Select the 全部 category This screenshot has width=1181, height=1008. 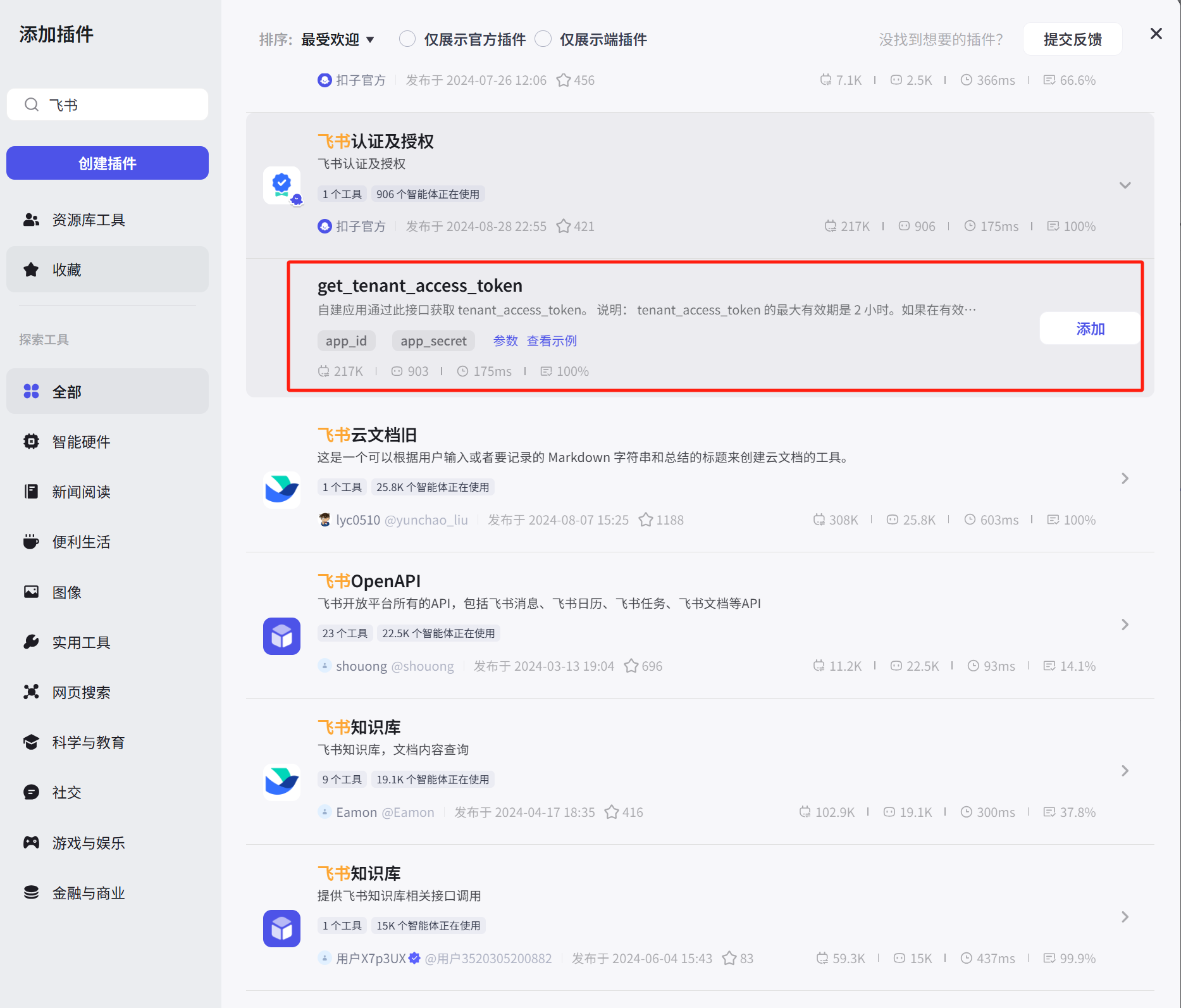[108, 391]
